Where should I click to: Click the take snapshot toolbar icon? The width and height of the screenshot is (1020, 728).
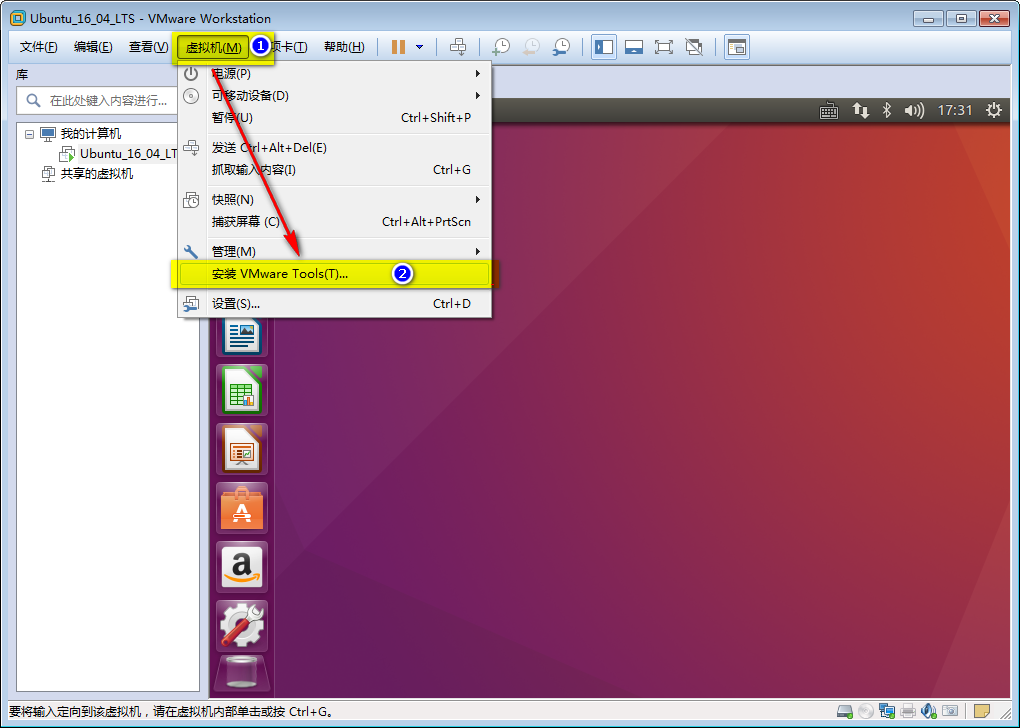tap(501, 47)
